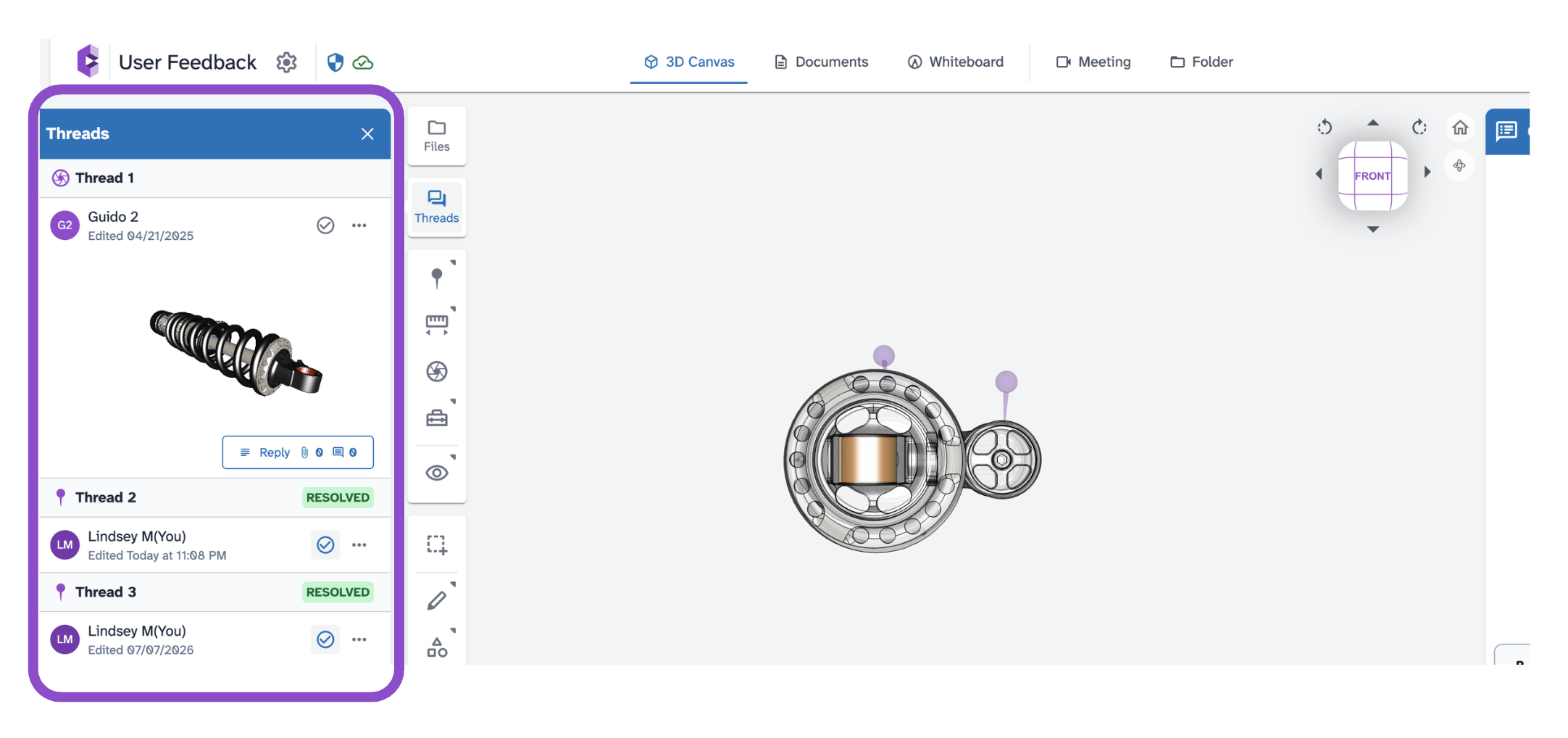Rotate view down with bottom arrow
Screen dimensions: 1568x738
coord(1372,229)
